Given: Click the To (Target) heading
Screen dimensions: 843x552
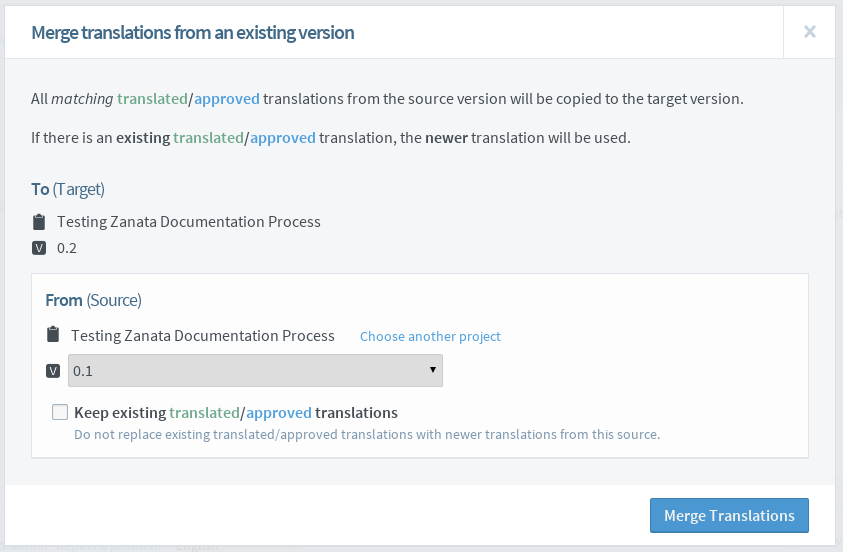Looking at the screenshot, I should tap(68, 189).
